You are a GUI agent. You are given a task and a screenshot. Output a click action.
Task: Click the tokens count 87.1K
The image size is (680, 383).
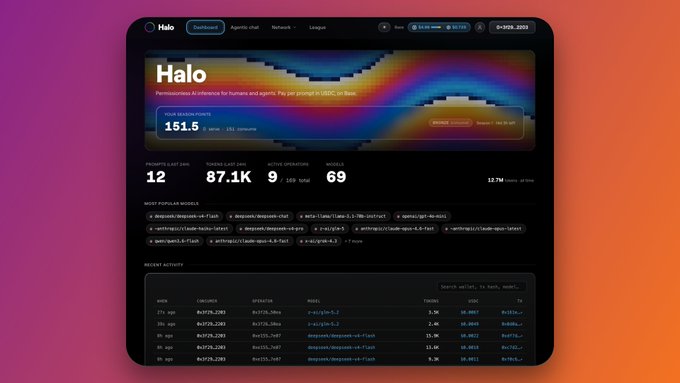[x=229, y=177]
